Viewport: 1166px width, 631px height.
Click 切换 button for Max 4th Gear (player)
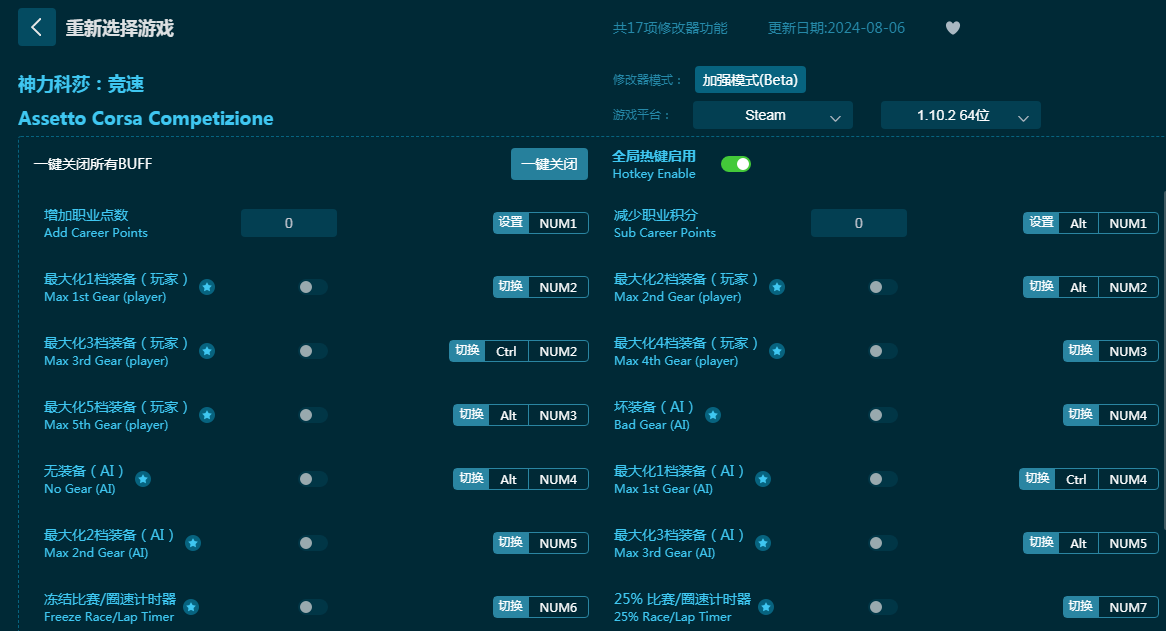pyautogui.click(x=1080, y=351)
